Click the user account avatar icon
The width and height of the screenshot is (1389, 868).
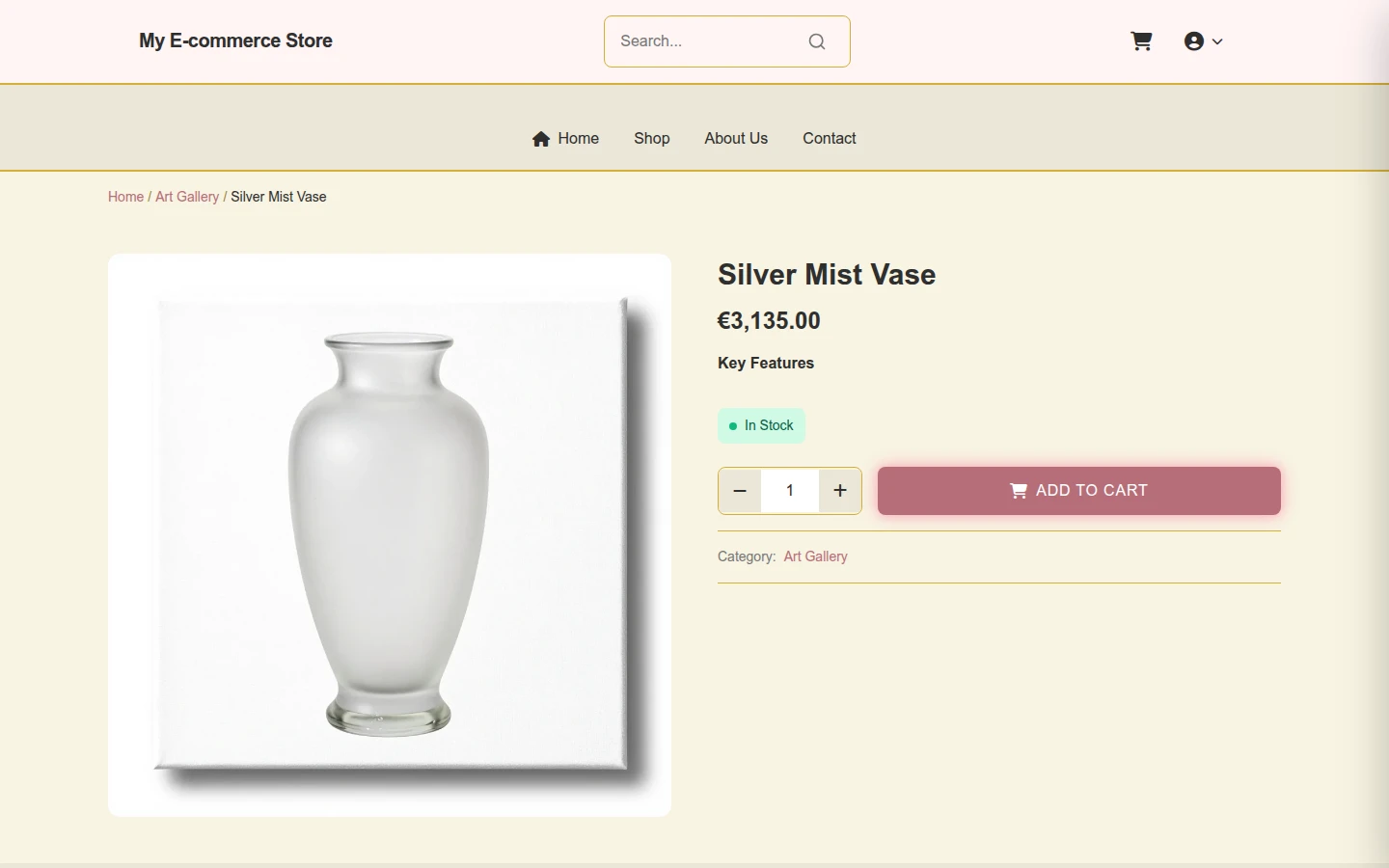(1194, 41)
